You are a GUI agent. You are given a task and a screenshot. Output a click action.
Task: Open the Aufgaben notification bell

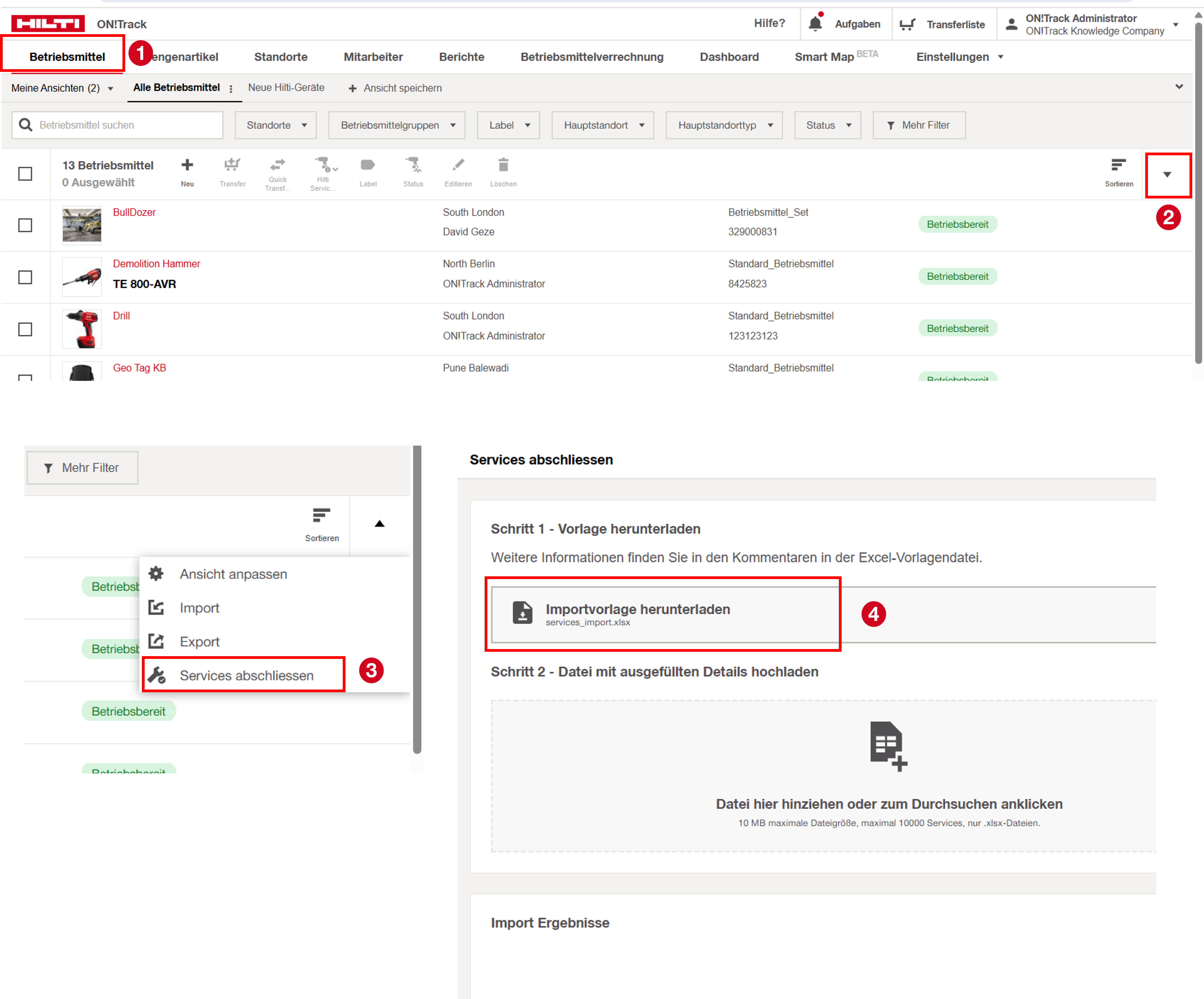[815, 24]
